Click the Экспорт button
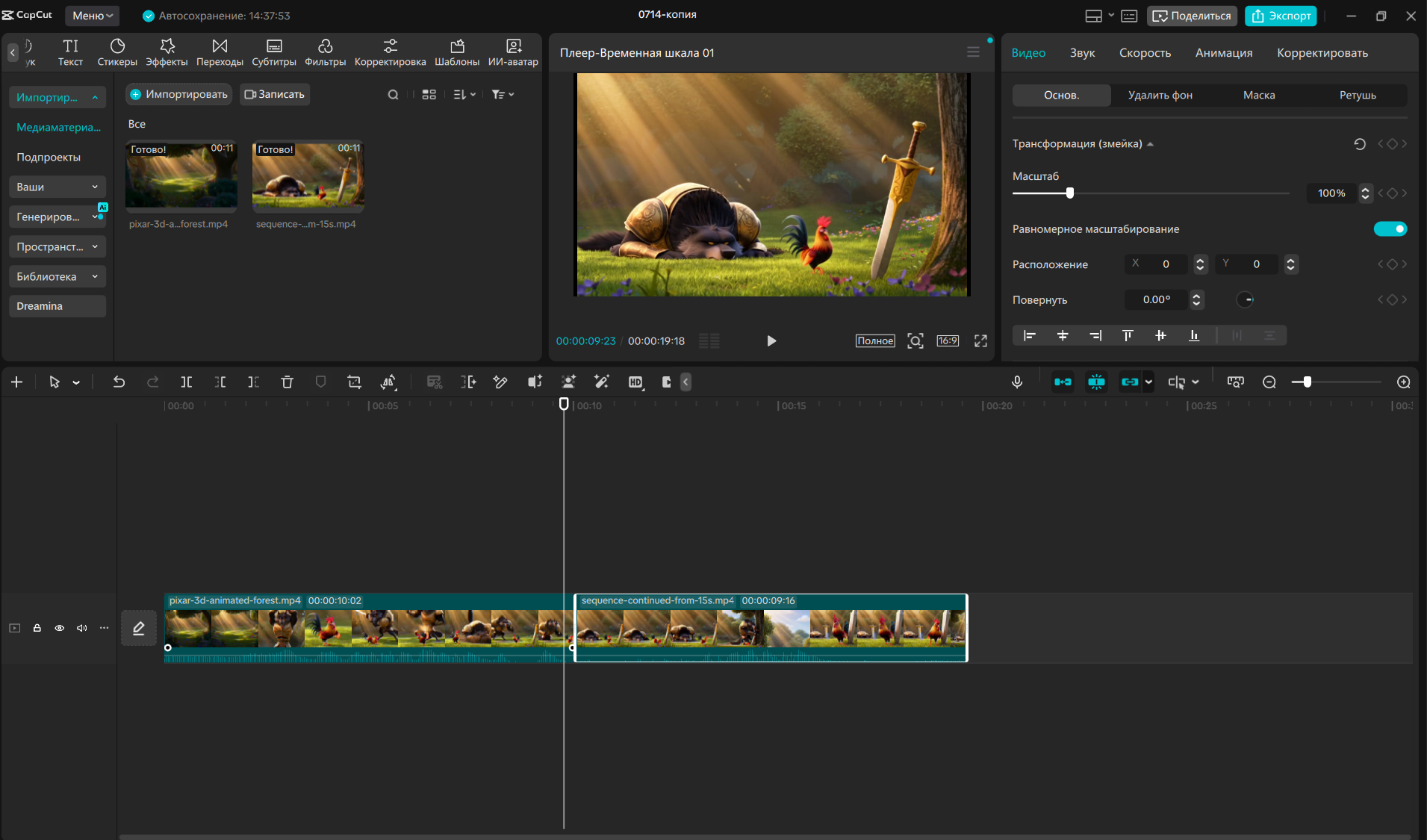1427x840 pixels. [1281, 16]
